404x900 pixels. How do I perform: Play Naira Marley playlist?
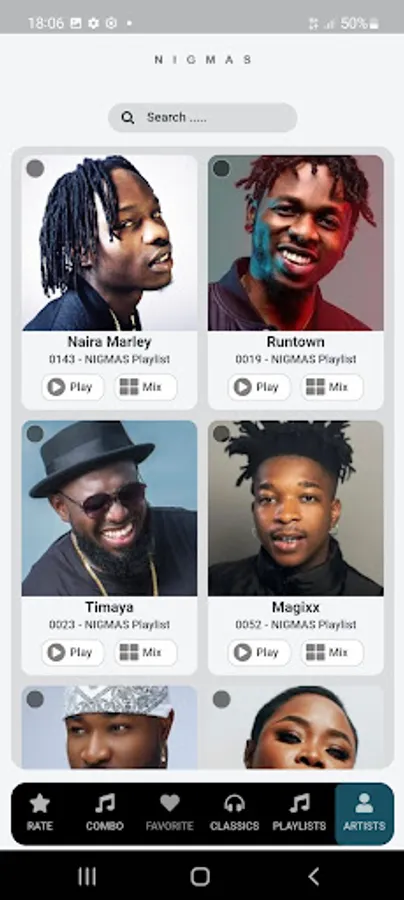click(x=73, y=387)
